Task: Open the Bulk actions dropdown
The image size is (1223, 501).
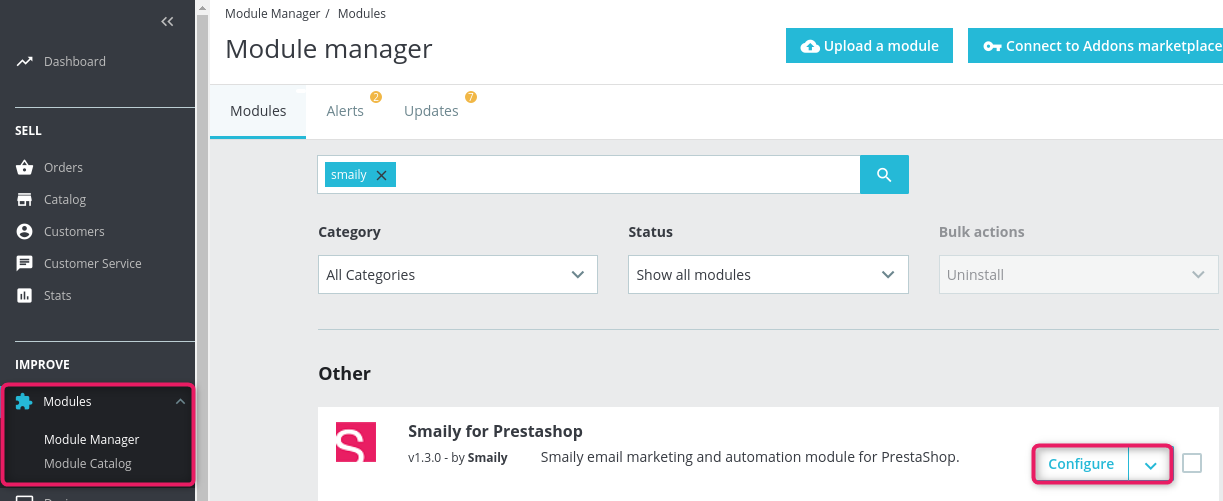Action: (1078, 275)
